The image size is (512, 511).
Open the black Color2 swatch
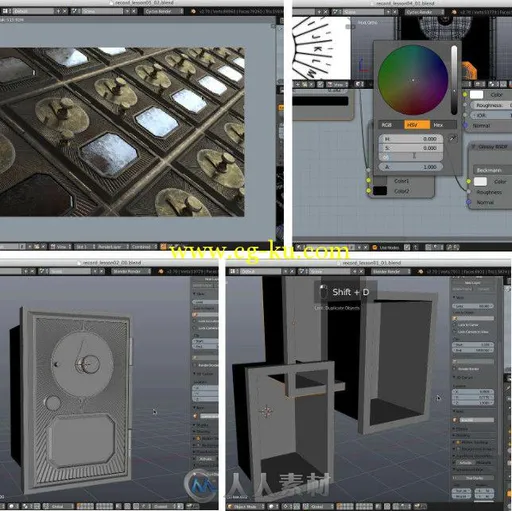pyautogui.click(x=380, y=191)
